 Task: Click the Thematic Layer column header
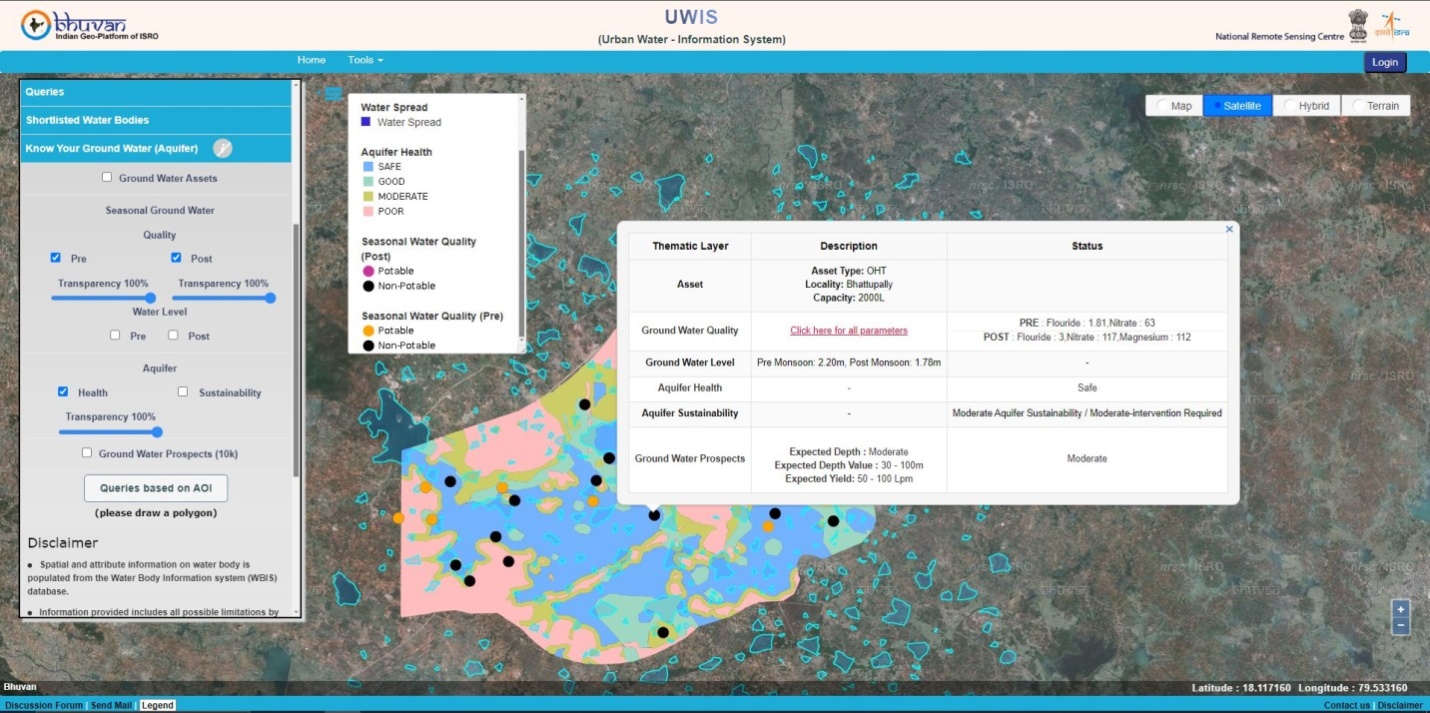(x=690, y=246)
